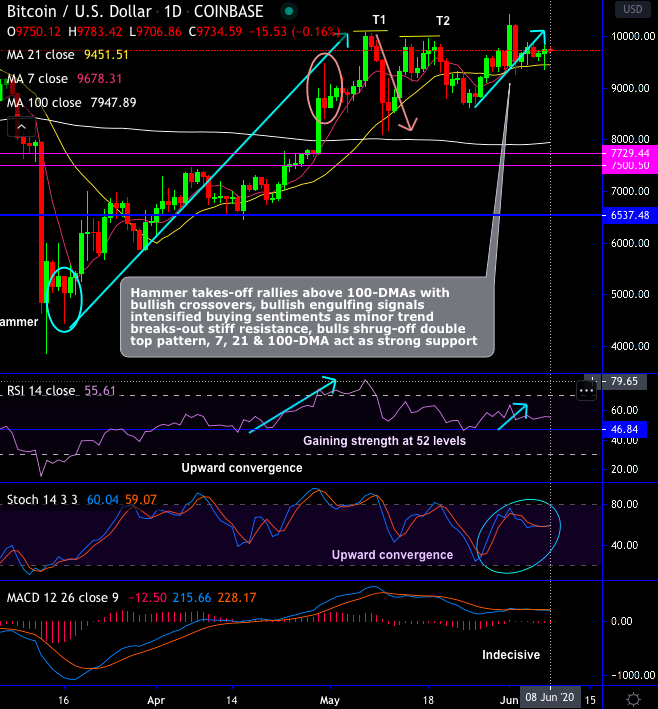
Task: Select the RSI 'Upward convergence' white note
Action: click(242, 468)
